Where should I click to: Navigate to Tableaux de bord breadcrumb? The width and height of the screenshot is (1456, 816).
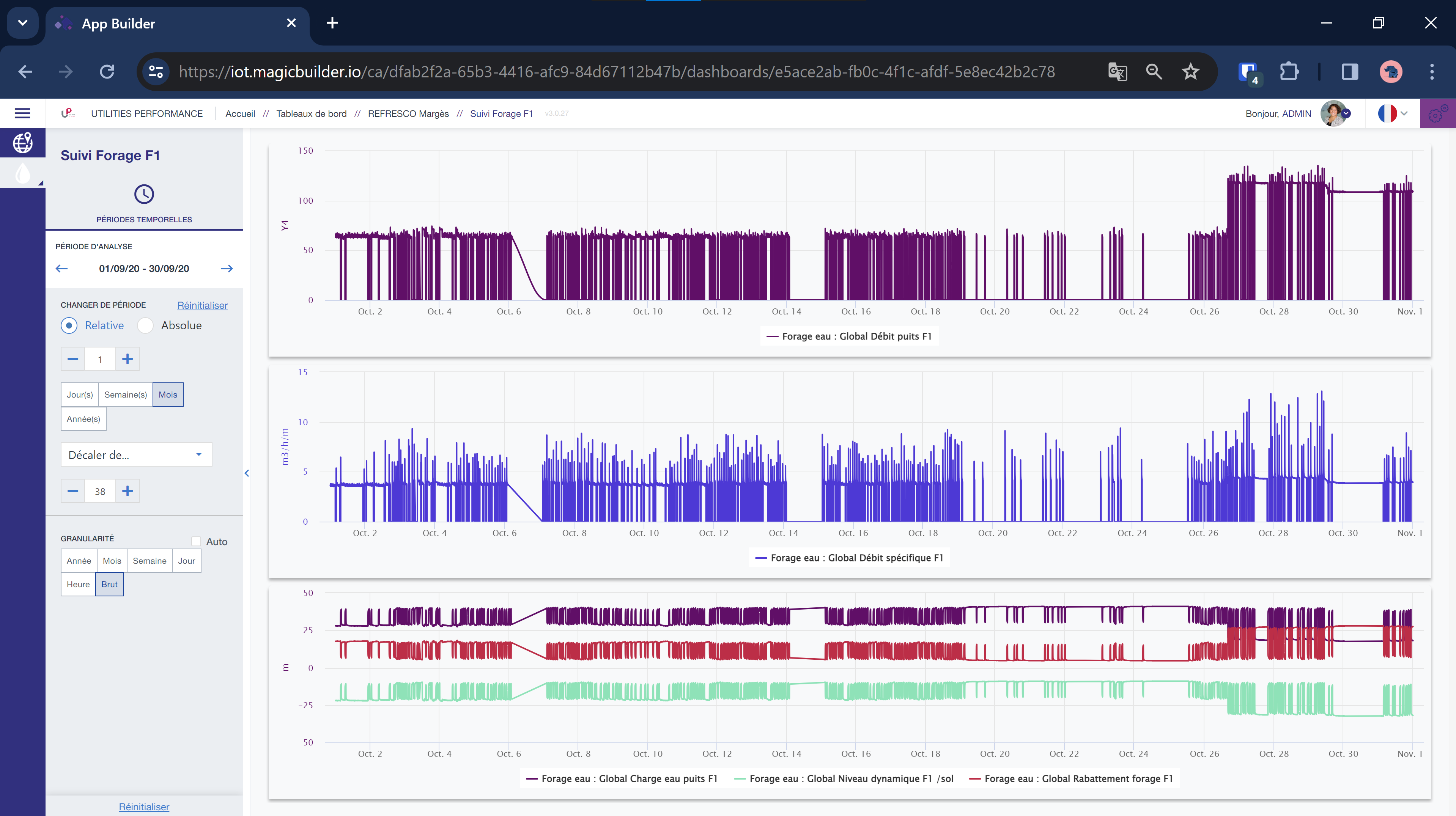pyautogui.click(x=311, y=113)
